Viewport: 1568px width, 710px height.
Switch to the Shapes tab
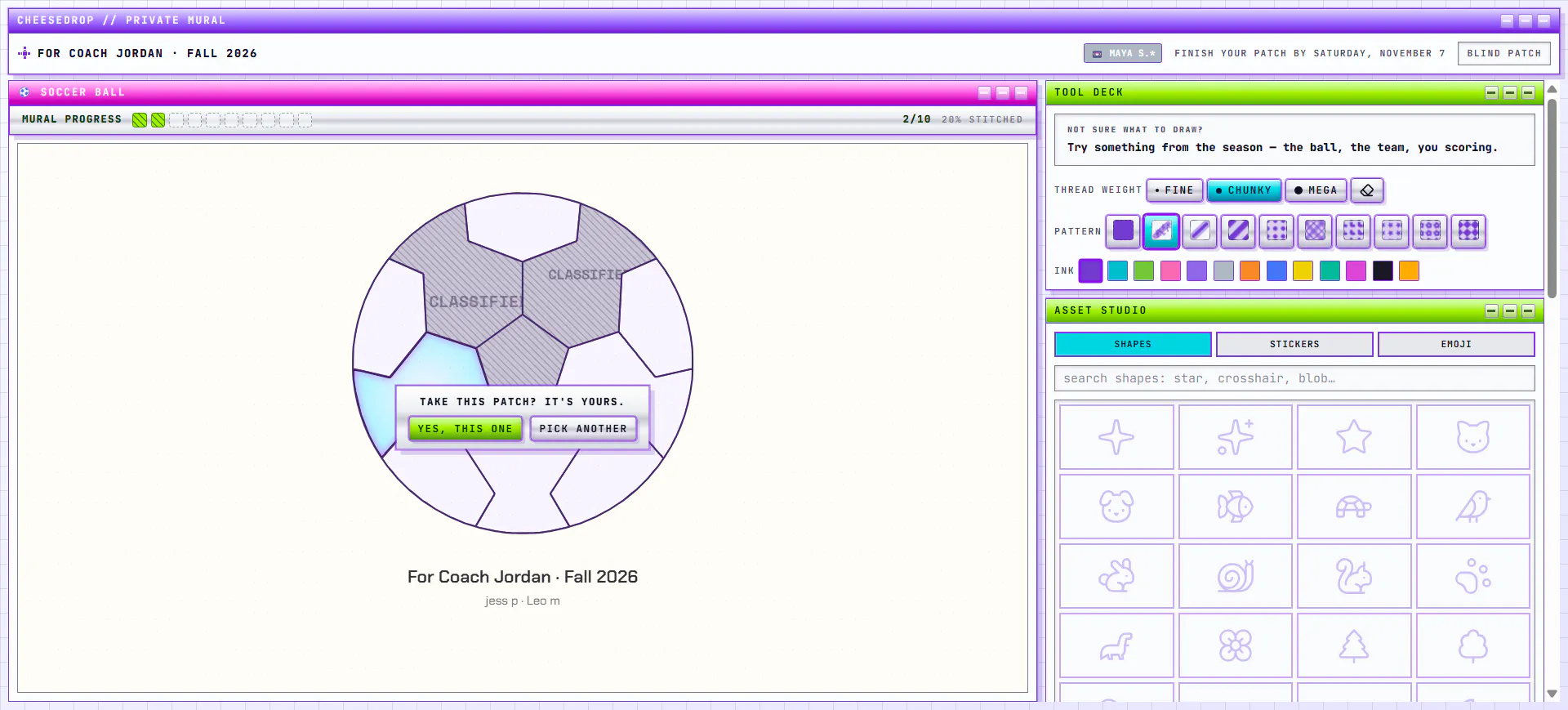(1133, 344)
